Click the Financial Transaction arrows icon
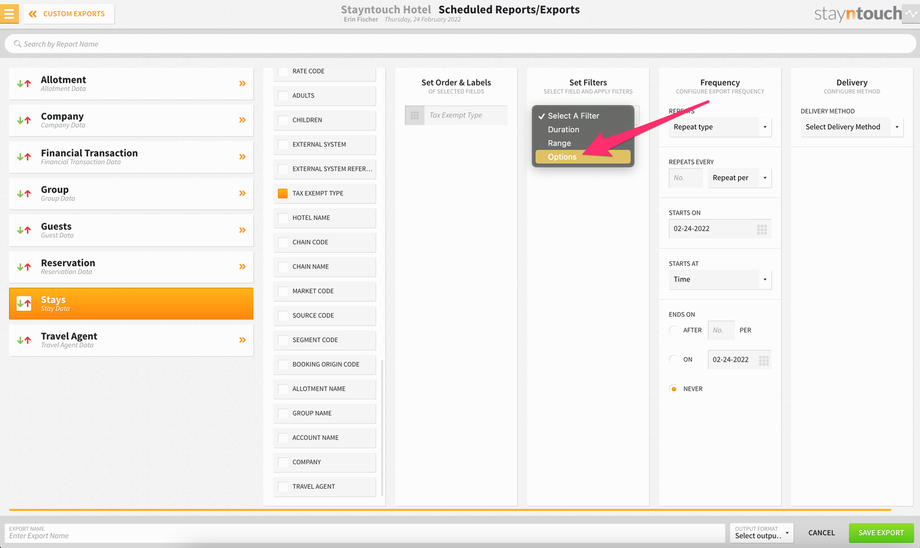The width and height of the screenshot is (920, 548). click(x=24, y=157)
